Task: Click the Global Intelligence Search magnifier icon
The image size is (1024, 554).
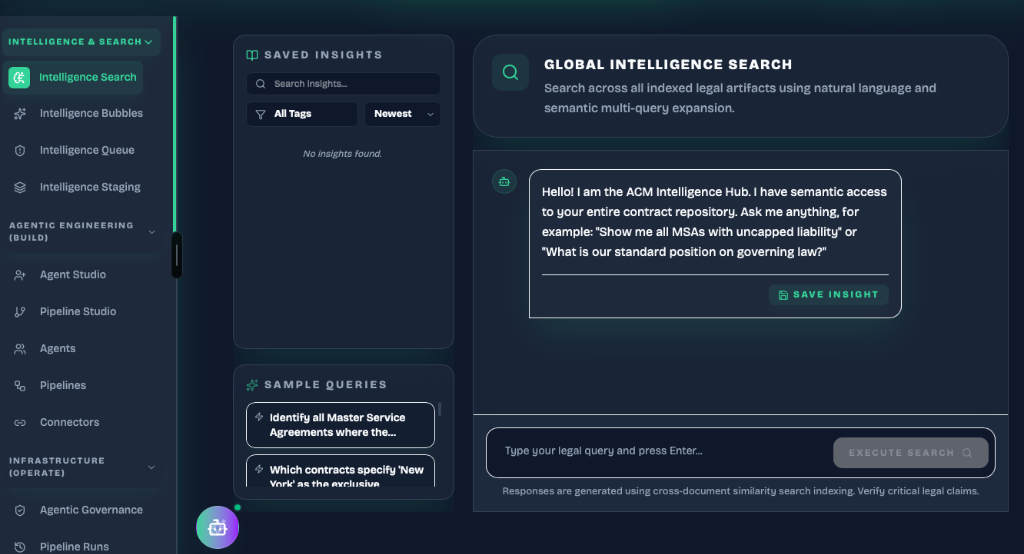Action: (x=511, y=72)
